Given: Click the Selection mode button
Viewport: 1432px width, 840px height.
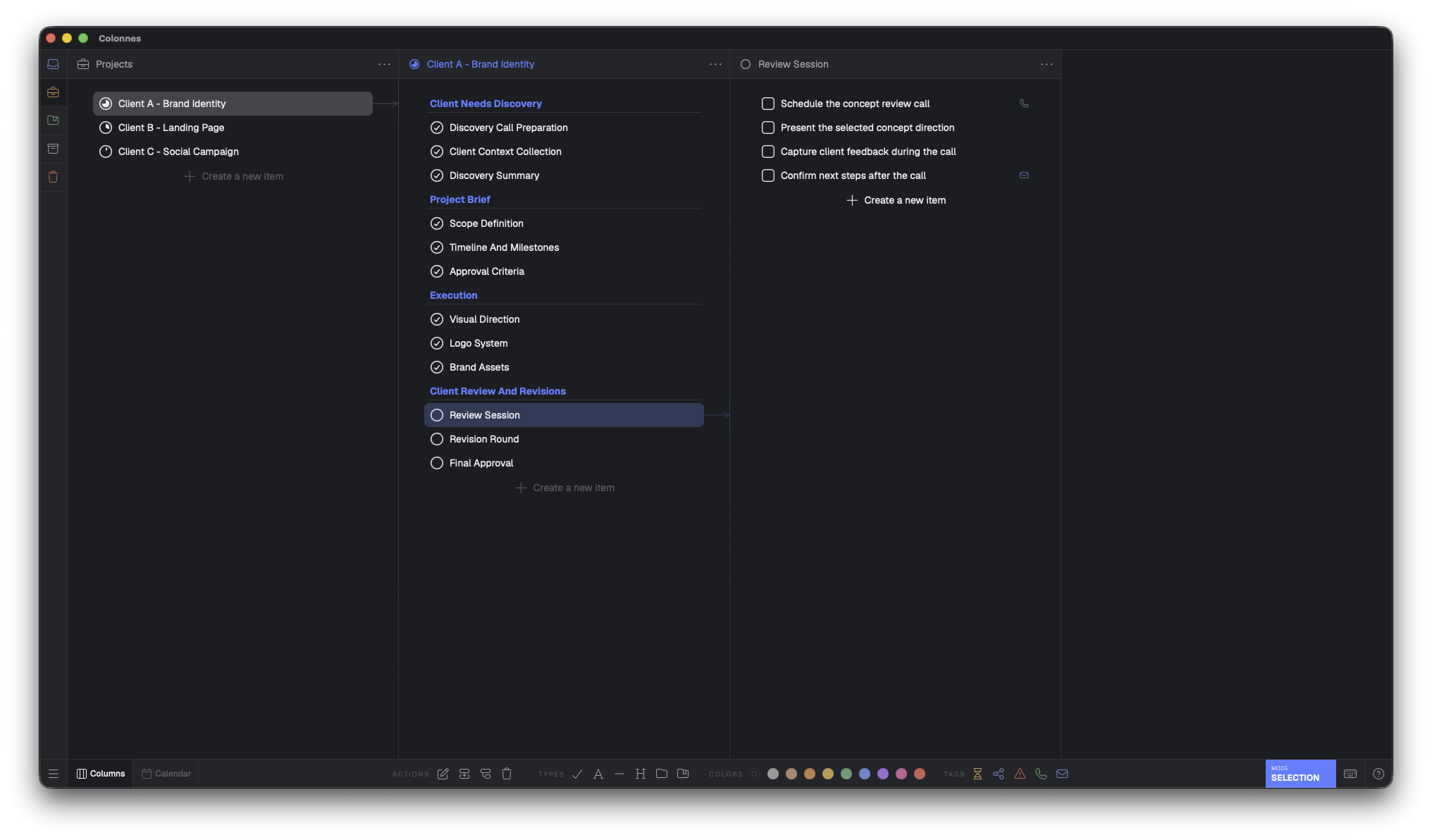Looking at the screenshot, I should pyautogui.click(x=1300, y=774).
